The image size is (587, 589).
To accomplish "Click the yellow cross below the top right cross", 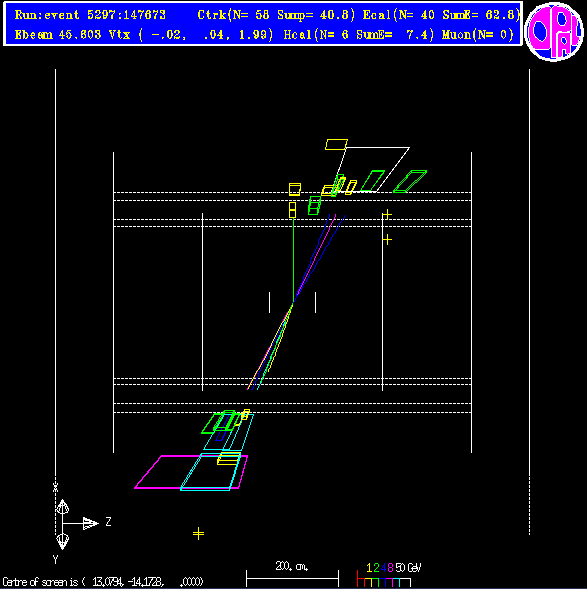I will point(387,239).
